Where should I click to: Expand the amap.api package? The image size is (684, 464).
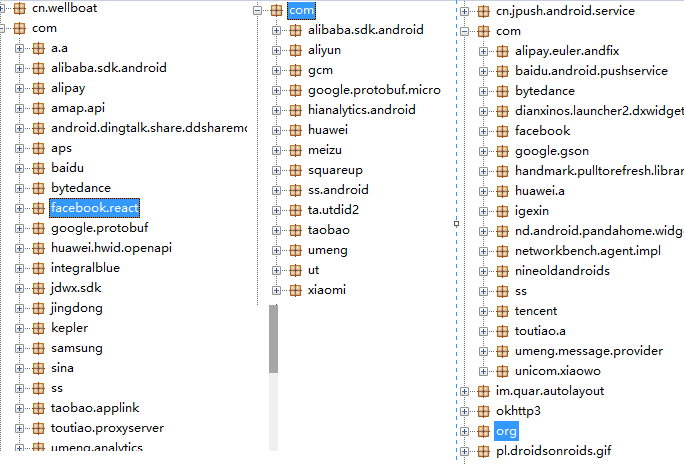click(x=19, y=108)
